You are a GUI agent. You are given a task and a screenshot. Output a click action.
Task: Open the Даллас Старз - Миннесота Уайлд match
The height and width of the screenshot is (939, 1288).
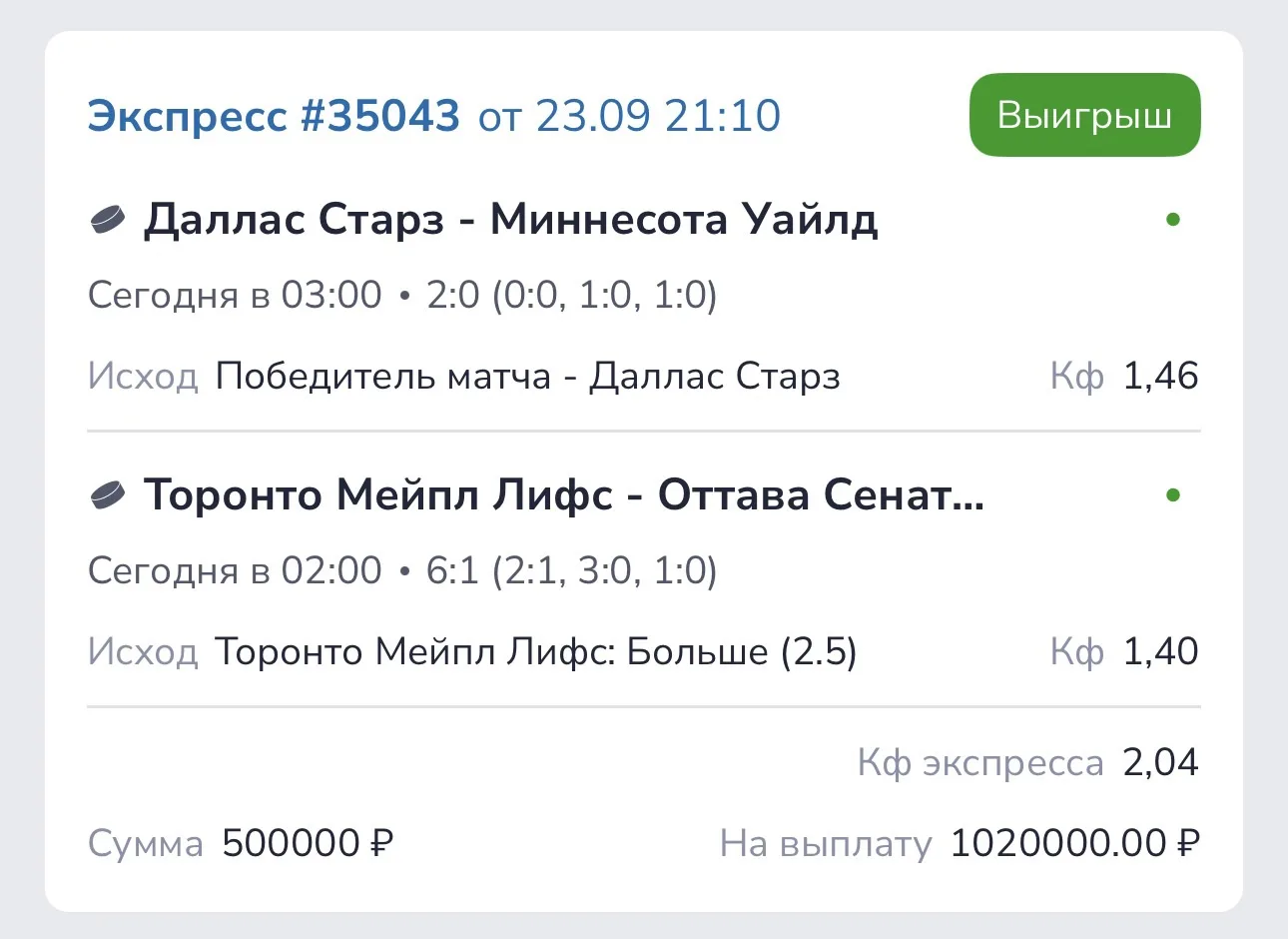pos(511,219)
